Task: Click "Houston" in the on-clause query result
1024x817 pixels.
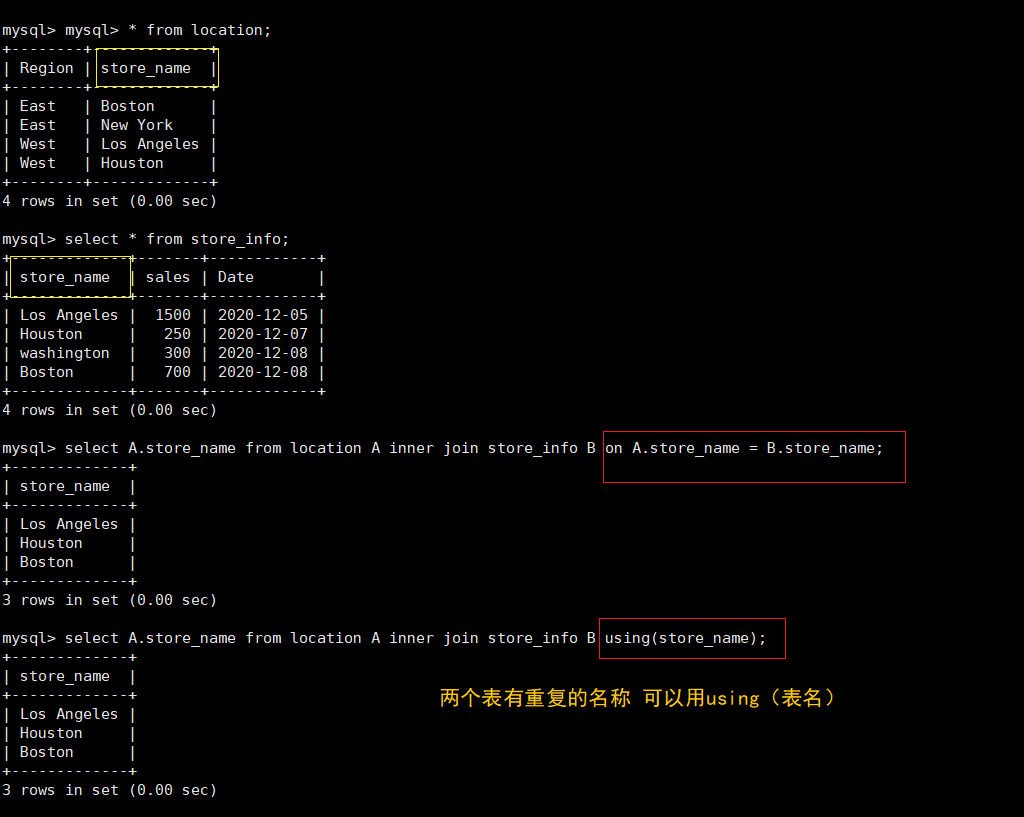Action: point(51,543)
